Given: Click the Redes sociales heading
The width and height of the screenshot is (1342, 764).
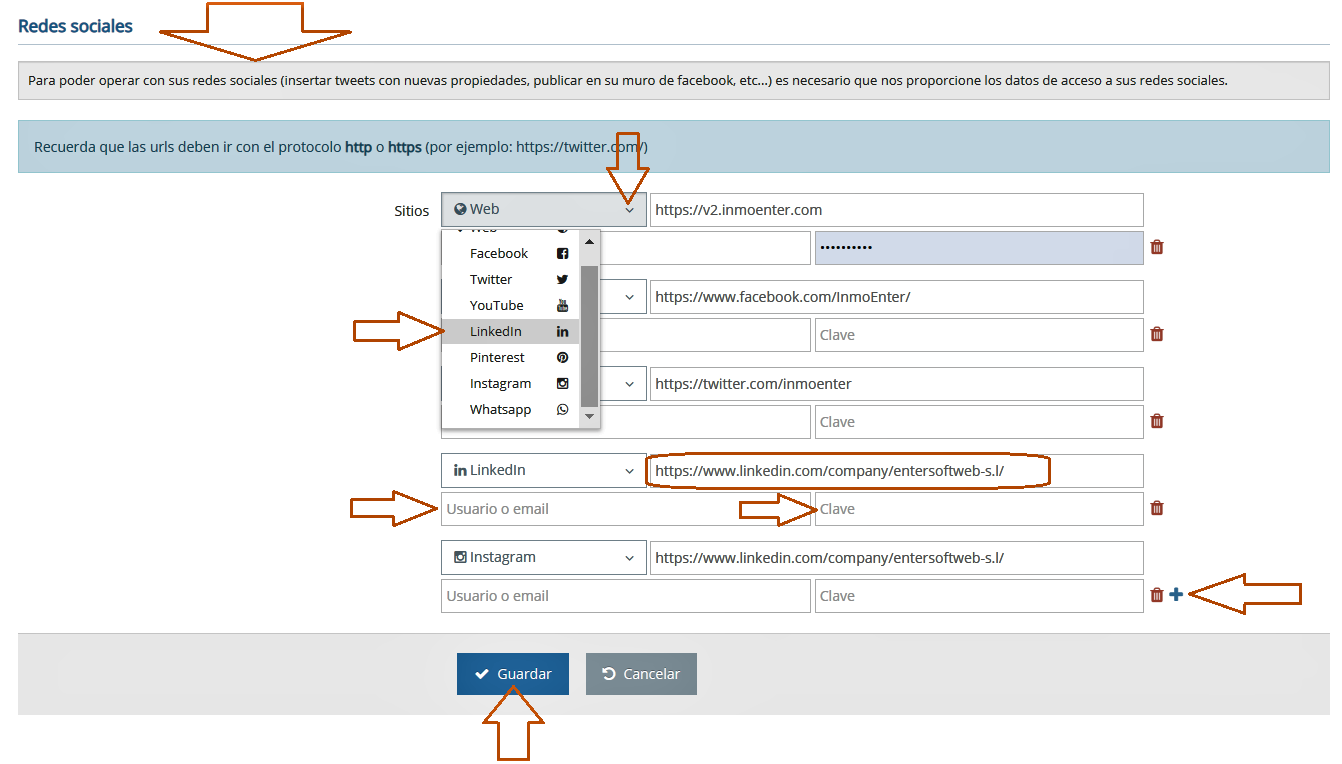Looking at the screenshot, I should [x=75, y=26].
